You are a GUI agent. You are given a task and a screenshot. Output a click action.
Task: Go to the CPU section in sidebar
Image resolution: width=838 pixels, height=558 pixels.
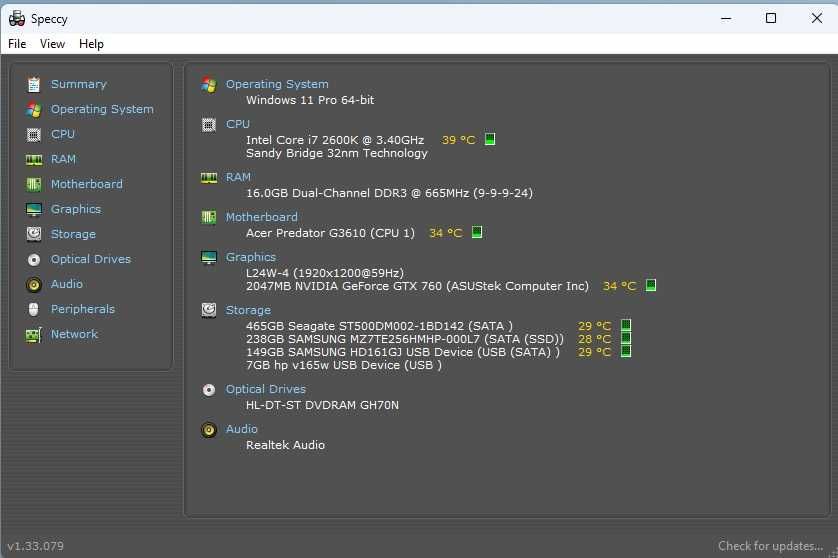[x=63, y=134]
